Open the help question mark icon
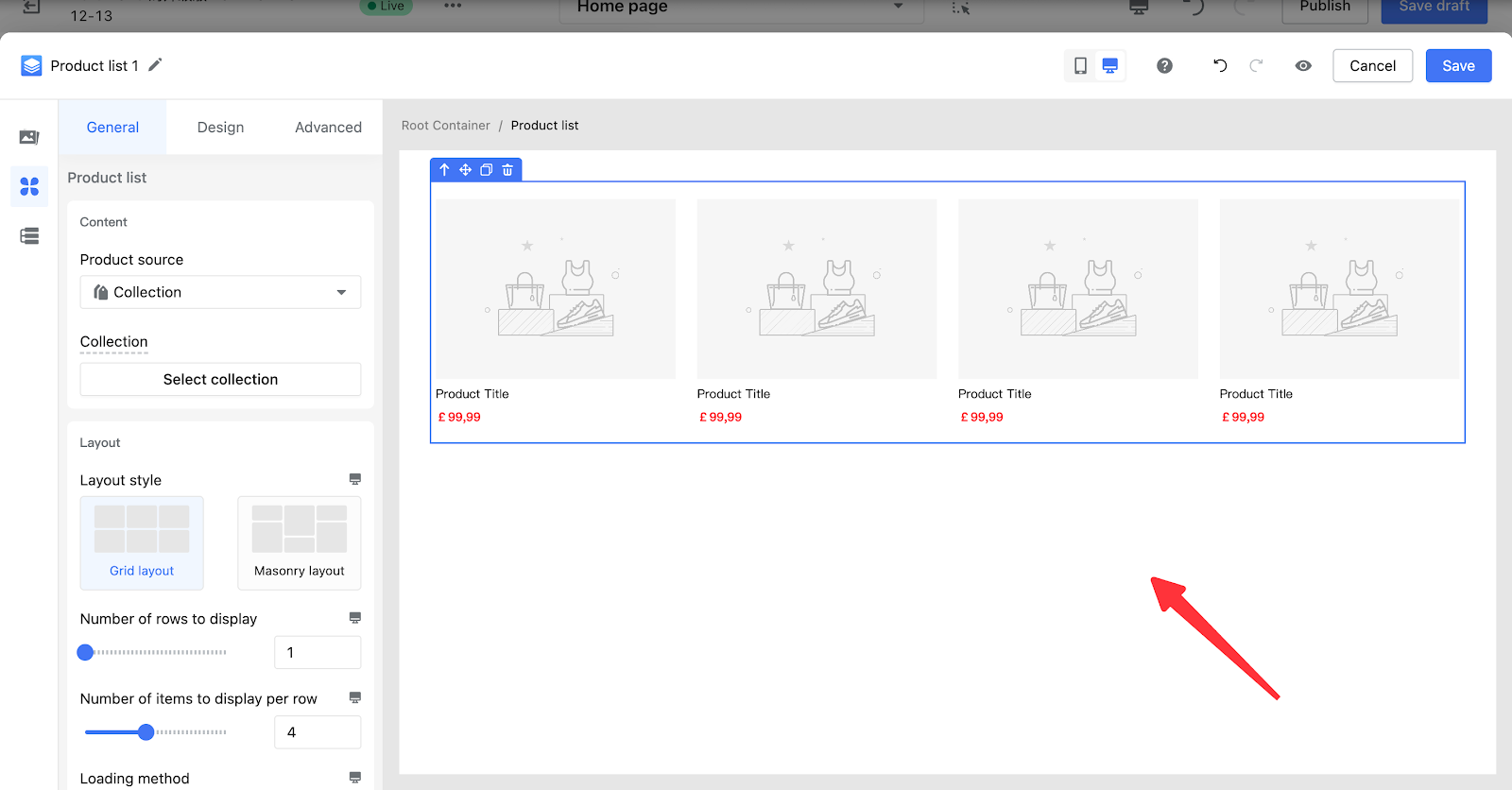This screenshot has height=790, width=1512. [1164, 66]
